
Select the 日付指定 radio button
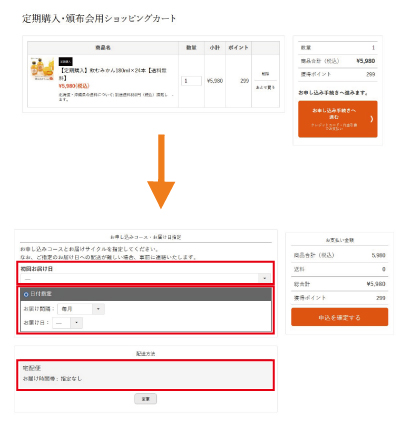26,294
